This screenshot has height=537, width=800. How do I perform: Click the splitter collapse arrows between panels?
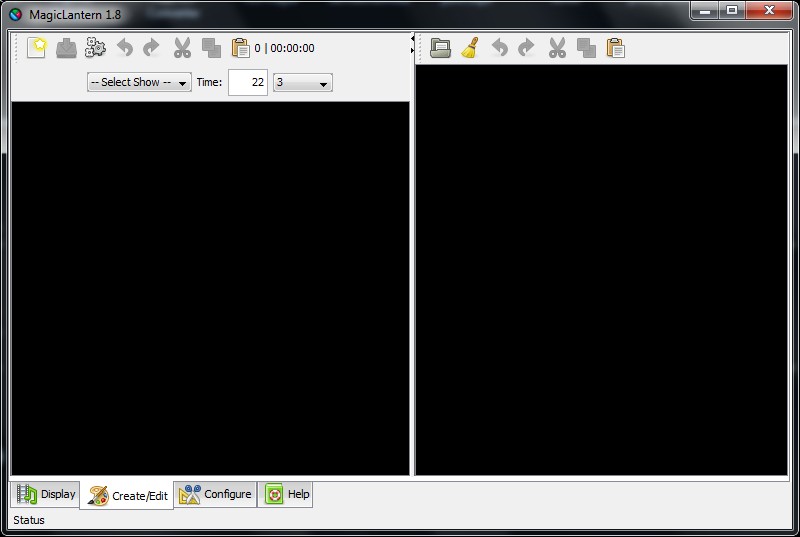point(412,44)
